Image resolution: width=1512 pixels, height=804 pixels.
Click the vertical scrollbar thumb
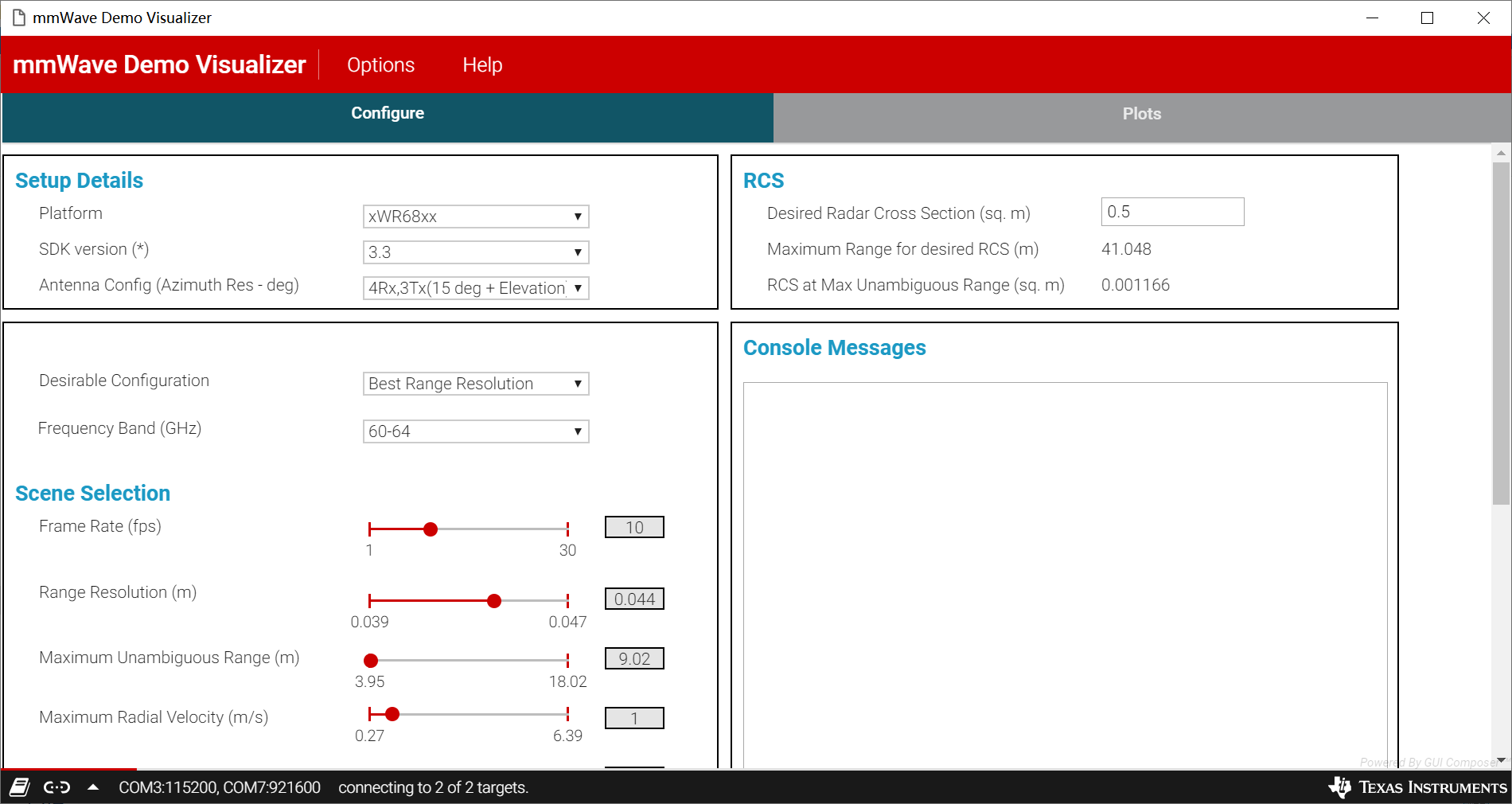[1501, 333]
